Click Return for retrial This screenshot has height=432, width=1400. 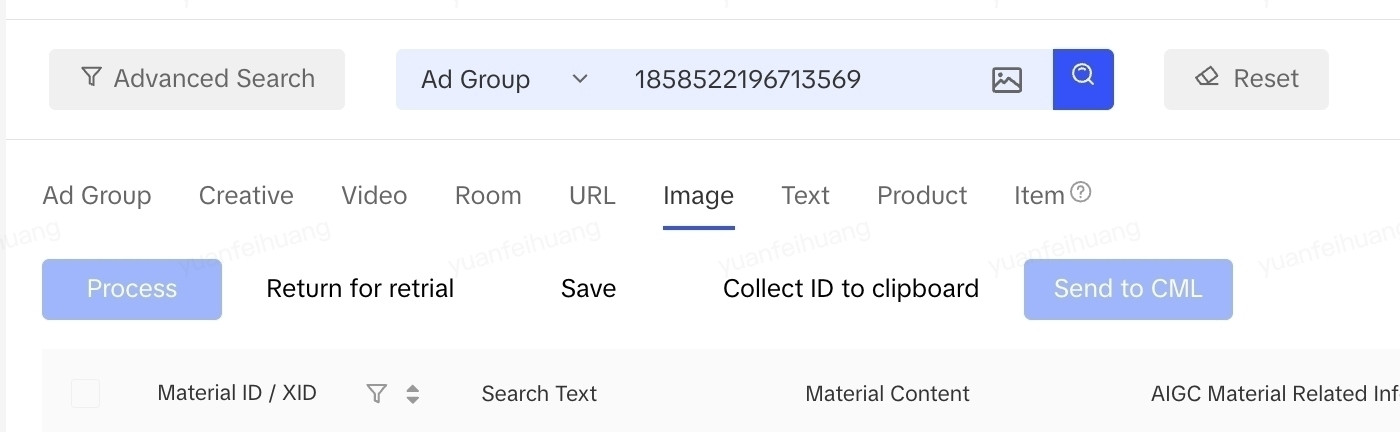coord(360,289)
